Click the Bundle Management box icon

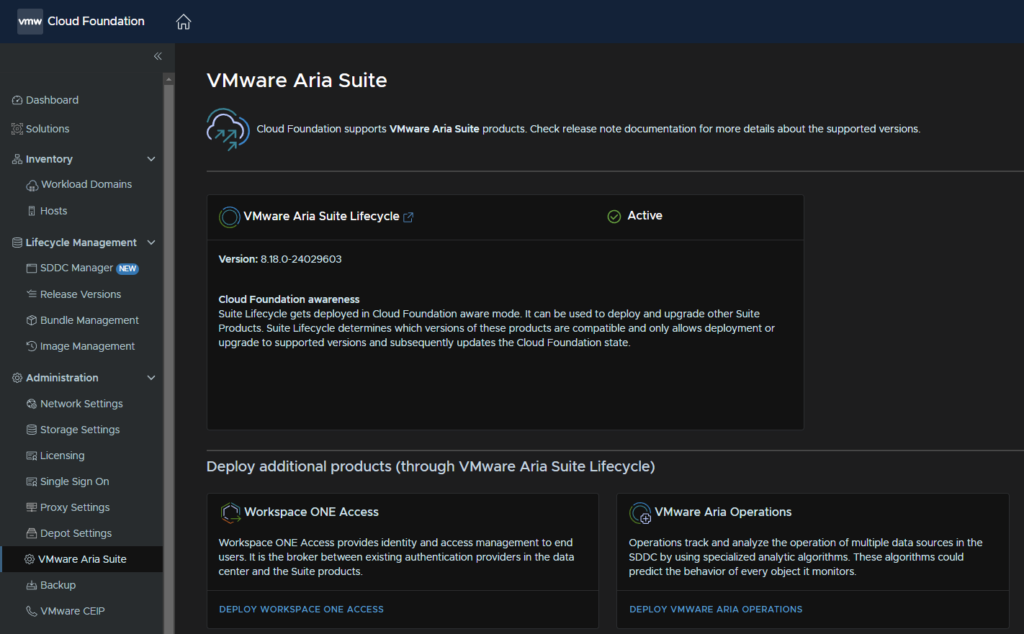[x=31, y=320]
